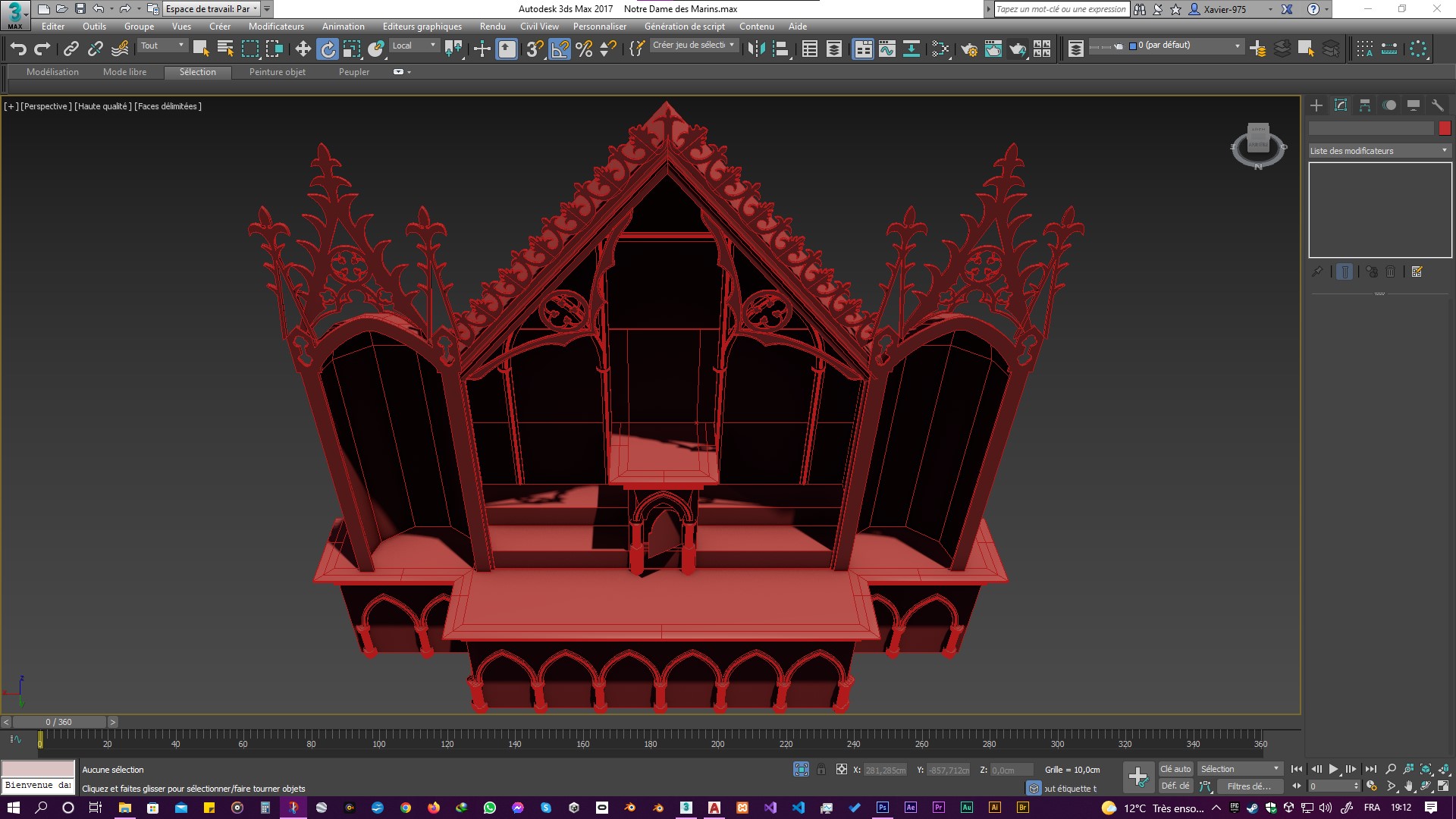This screenshot has height=819, width=1456.
Task: Open the Hierarchy command panel tab
Action: tap(1365, 105)
